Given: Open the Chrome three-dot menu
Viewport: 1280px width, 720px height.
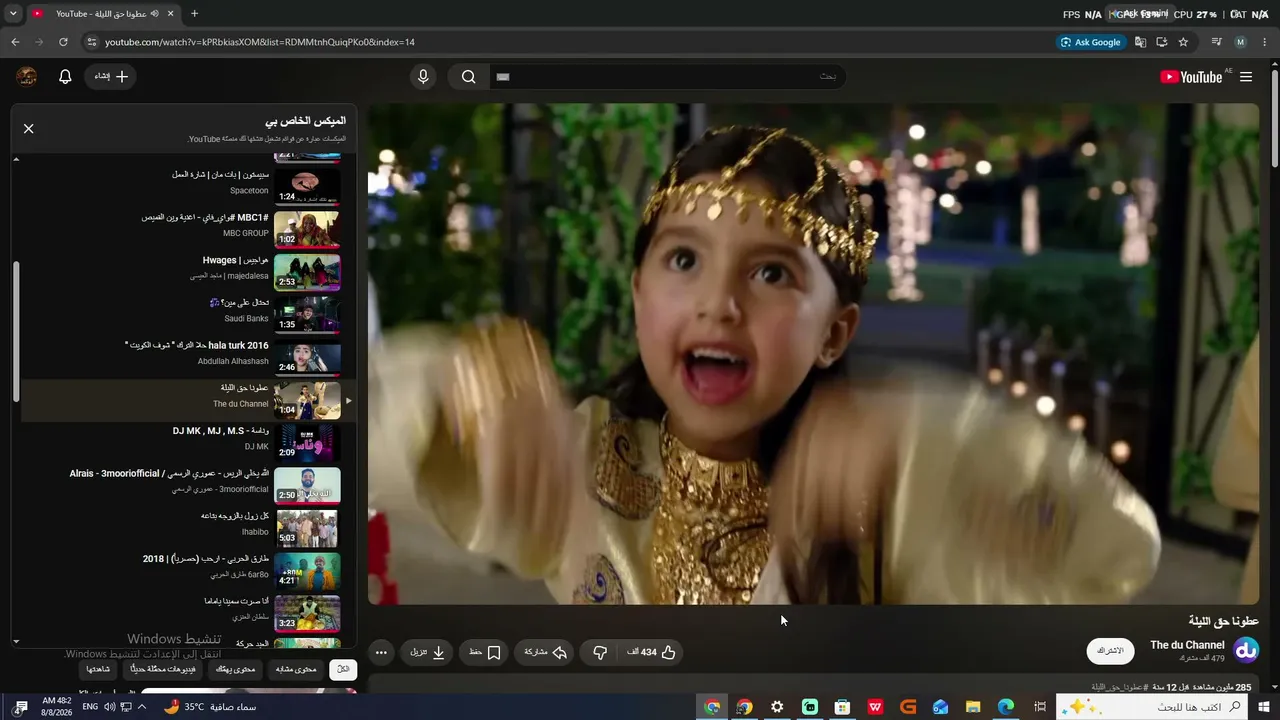Looking at the screenshot, I should tap(1265, 42).
